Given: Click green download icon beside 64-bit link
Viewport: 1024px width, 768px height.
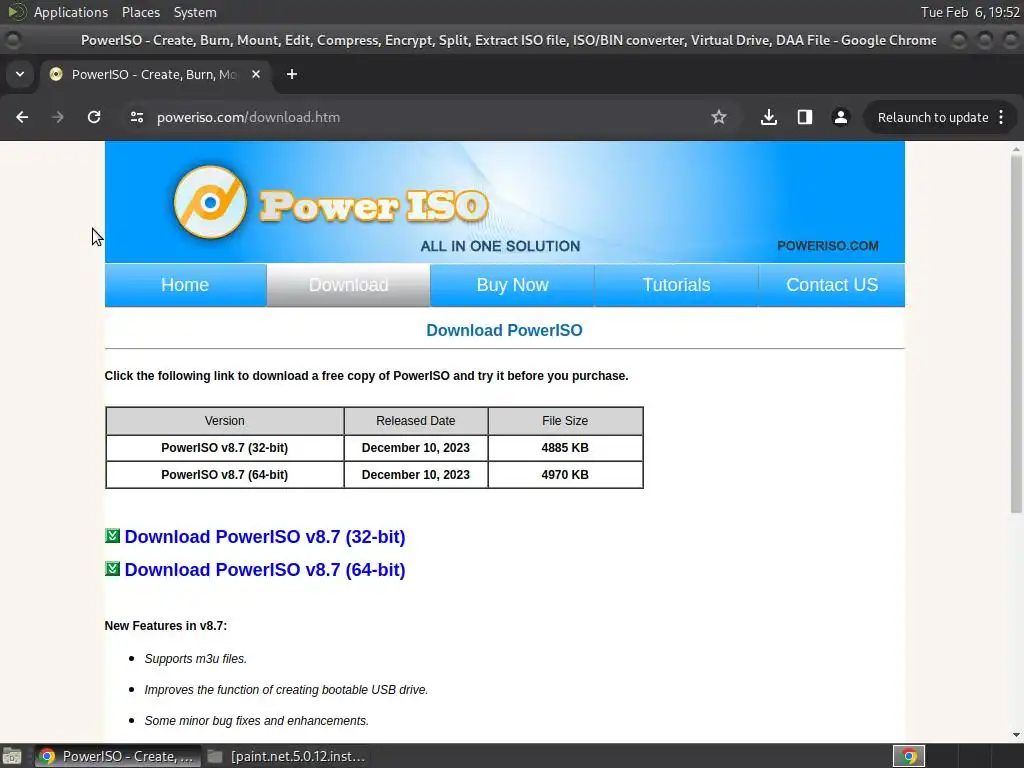Looking at the screenshot, I should tap(112, 569).
